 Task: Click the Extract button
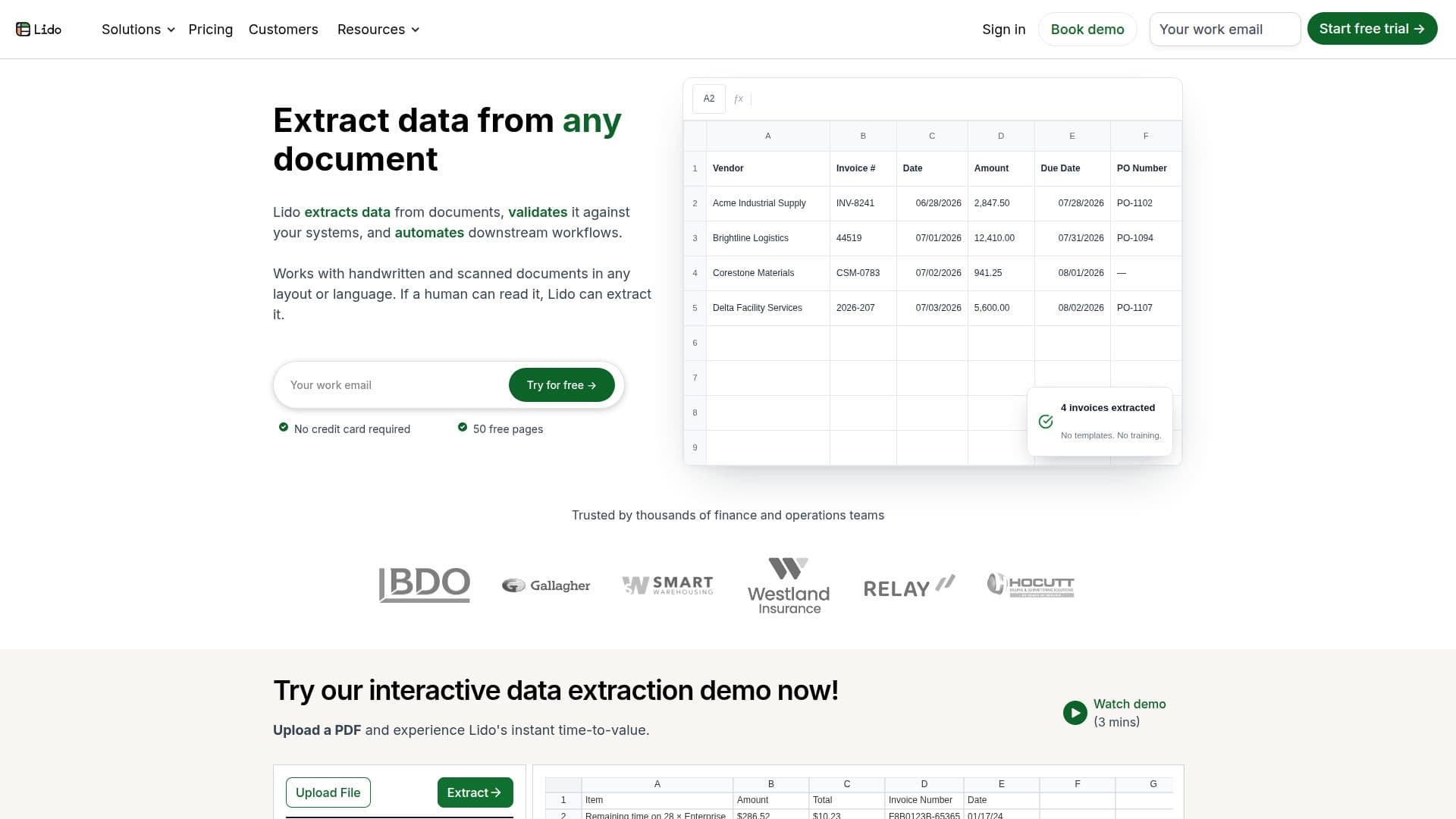[475, 792]
